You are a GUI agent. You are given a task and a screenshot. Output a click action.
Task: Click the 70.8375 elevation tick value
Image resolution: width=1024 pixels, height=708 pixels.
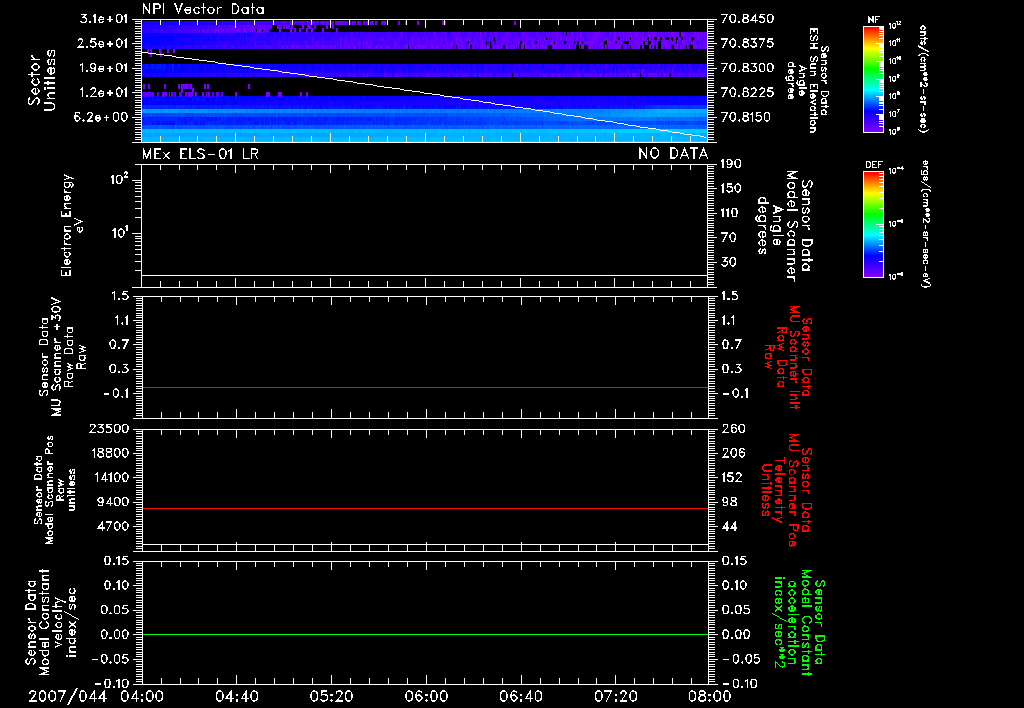click(x=748, y=43)
